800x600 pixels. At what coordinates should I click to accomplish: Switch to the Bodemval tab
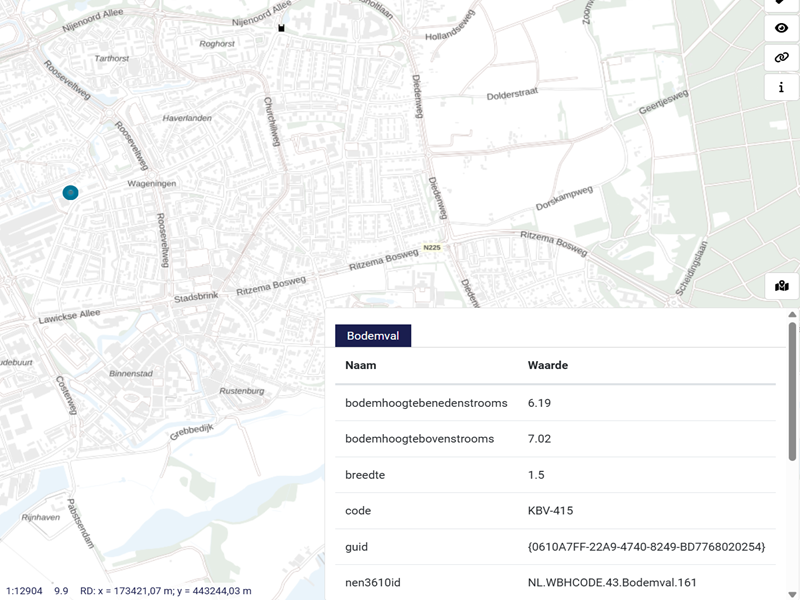click(x=373, y=336)
